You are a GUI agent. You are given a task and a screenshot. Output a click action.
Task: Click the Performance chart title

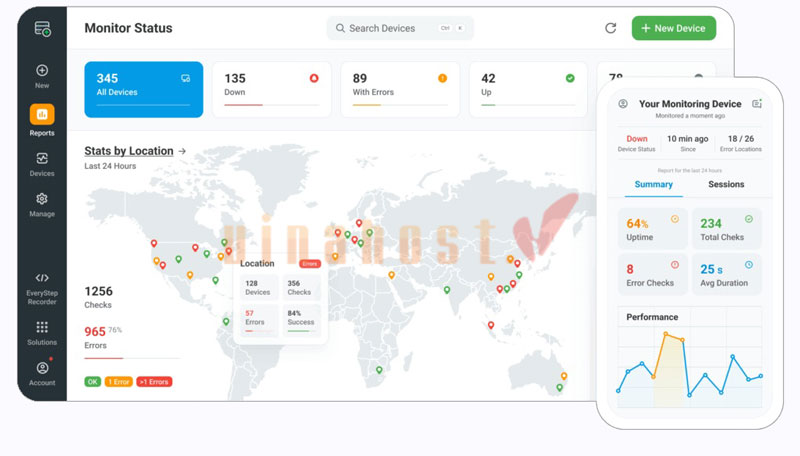tap(652, 317)
